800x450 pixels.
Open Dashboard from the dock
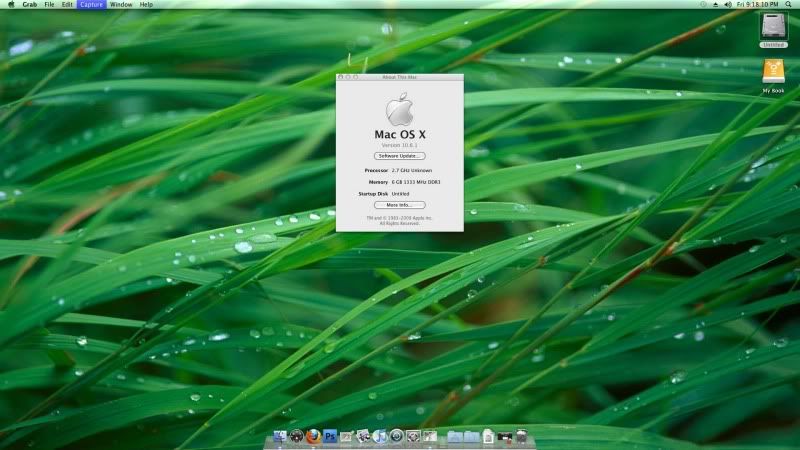(296, 436)
